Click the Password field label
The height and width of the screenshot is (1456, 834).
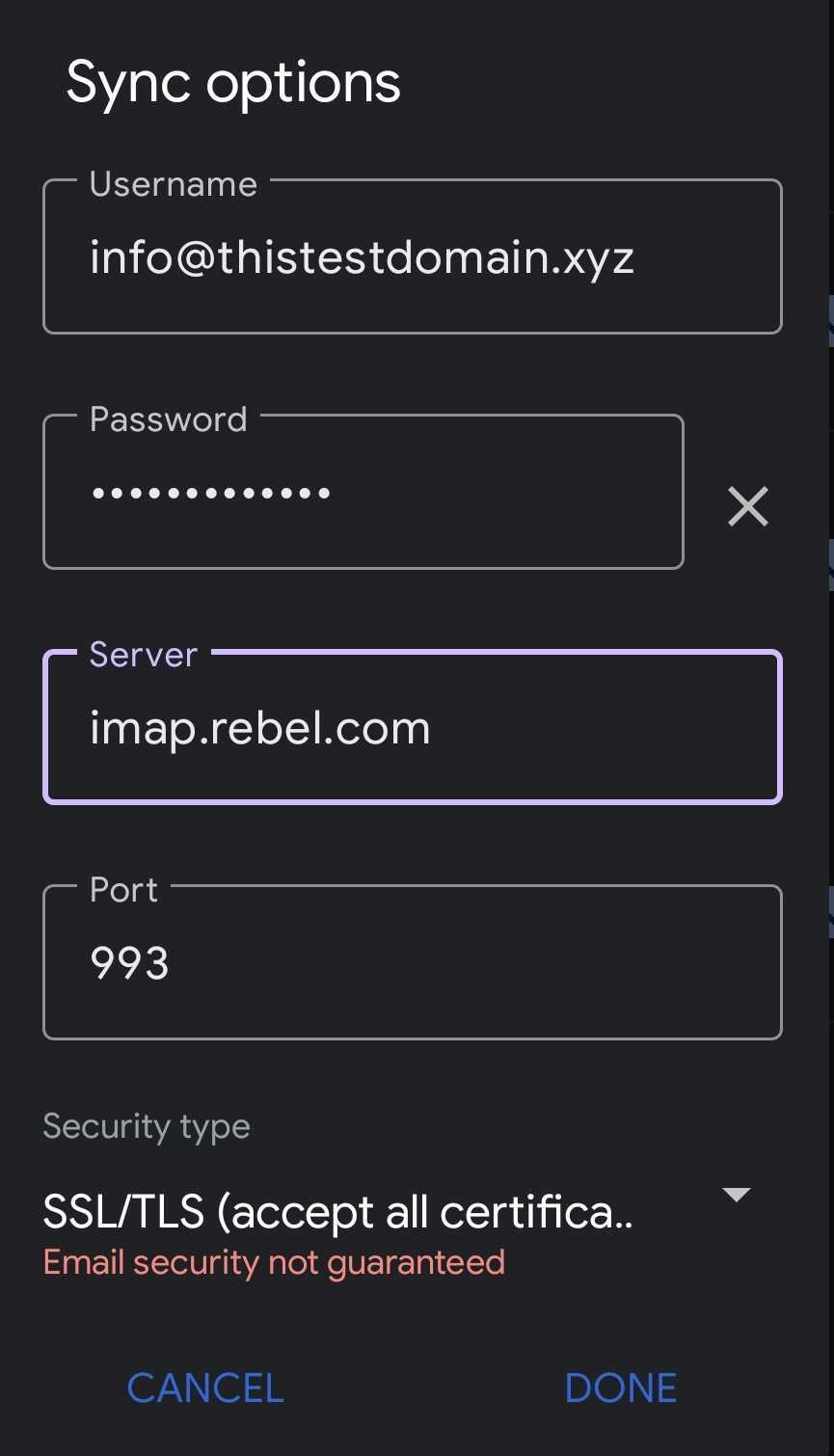(x=169, y=419)
